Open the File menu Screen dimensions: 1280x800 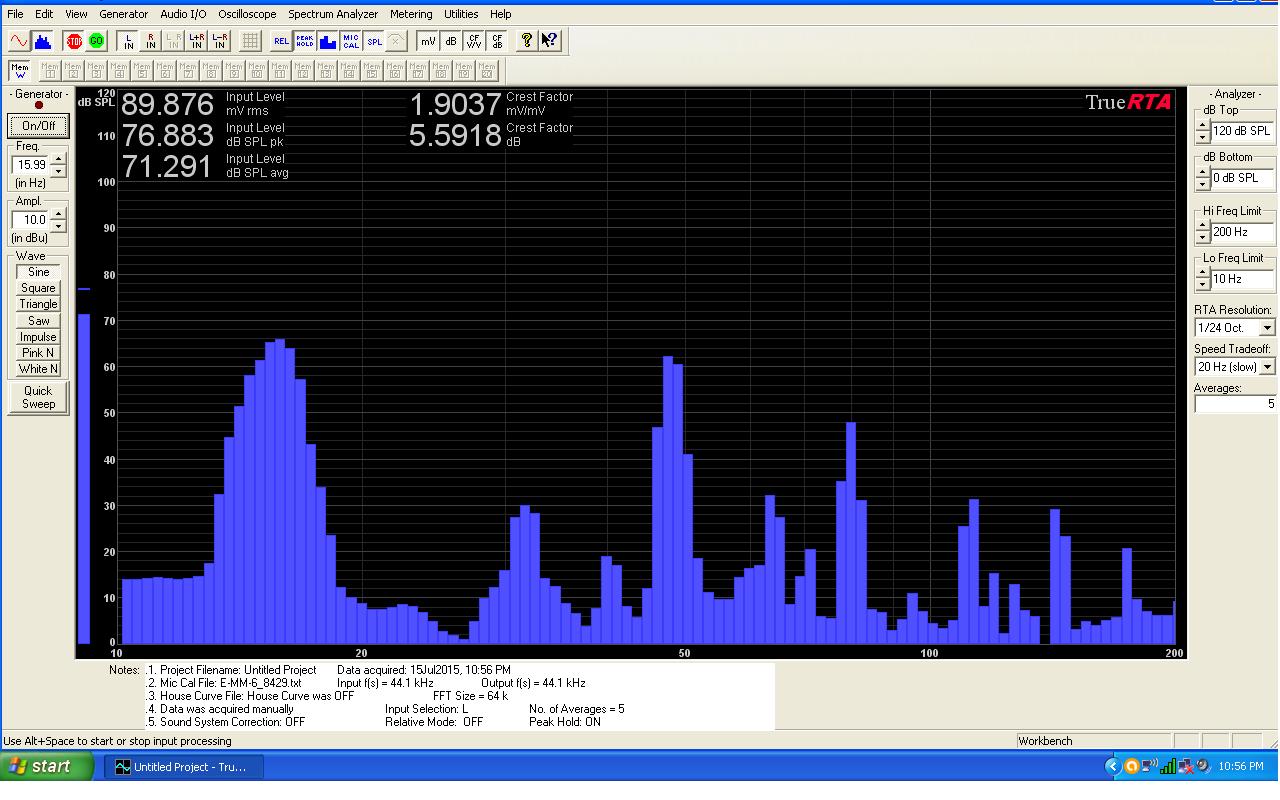(15, 14)
